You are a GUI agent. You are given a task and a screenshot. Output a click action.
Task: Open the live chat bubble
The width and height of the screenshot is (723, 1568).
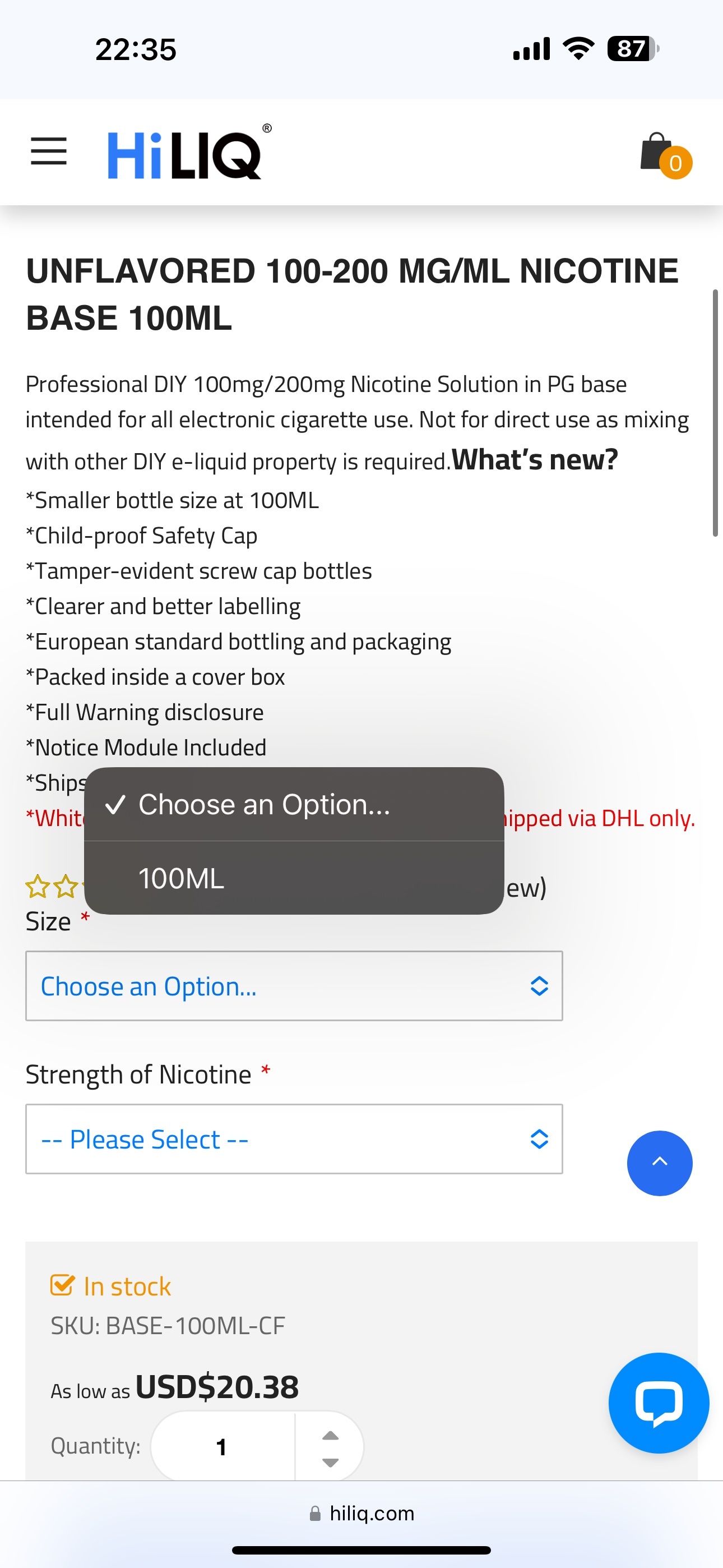[658, 1403]
